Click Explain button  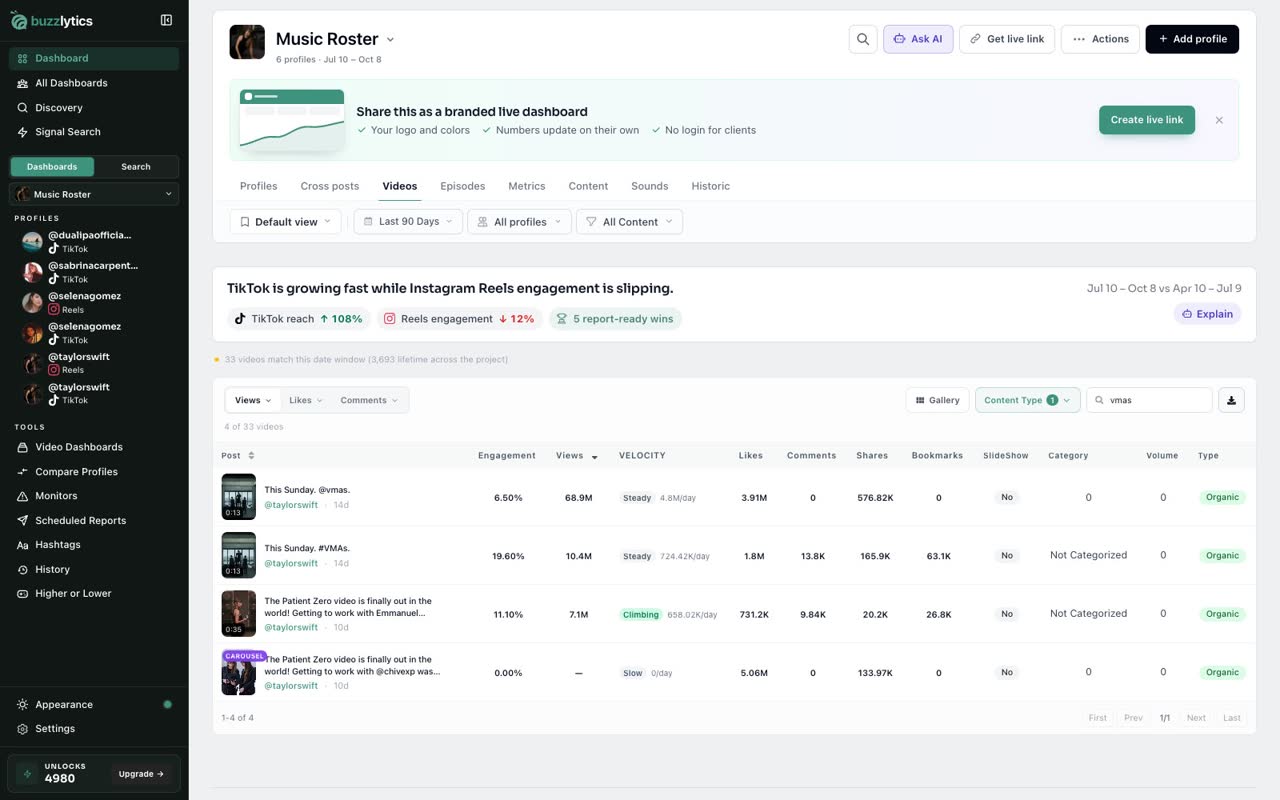click(1208, 314)
